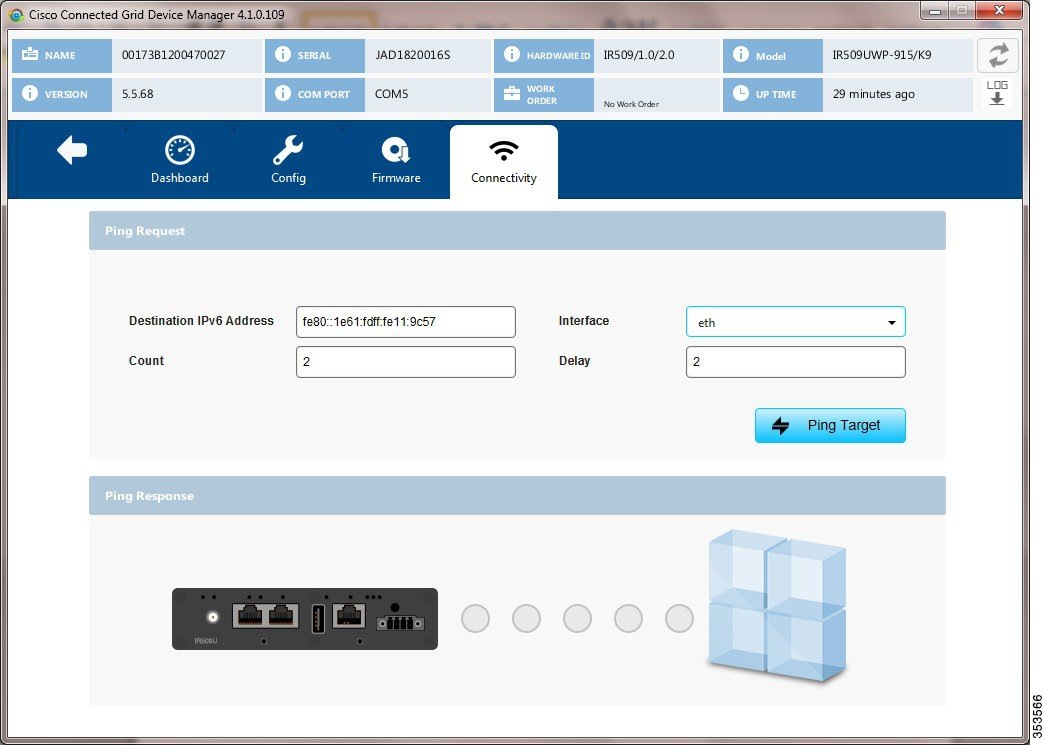Click the Ping Response section header
Viewport: 1045px width, 745px height.
tap(517, 496)
